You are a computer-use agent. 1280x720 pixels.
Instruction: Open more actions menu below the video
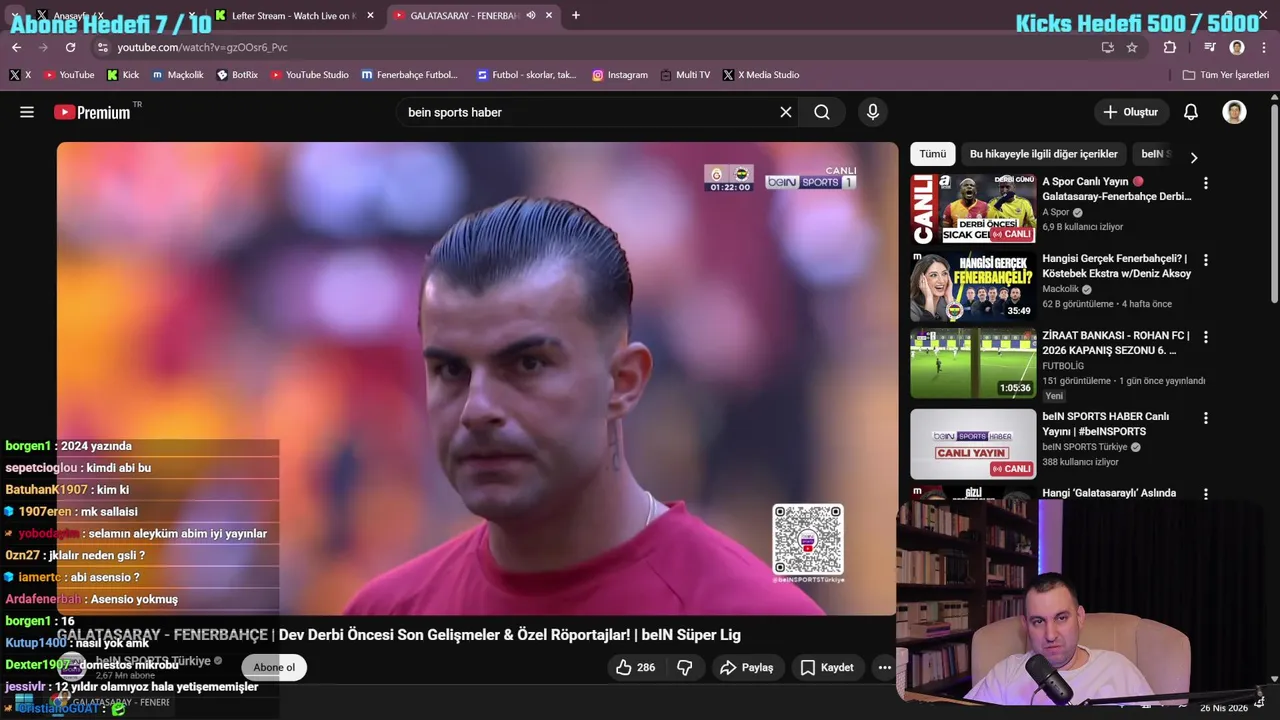coord(884,667)
